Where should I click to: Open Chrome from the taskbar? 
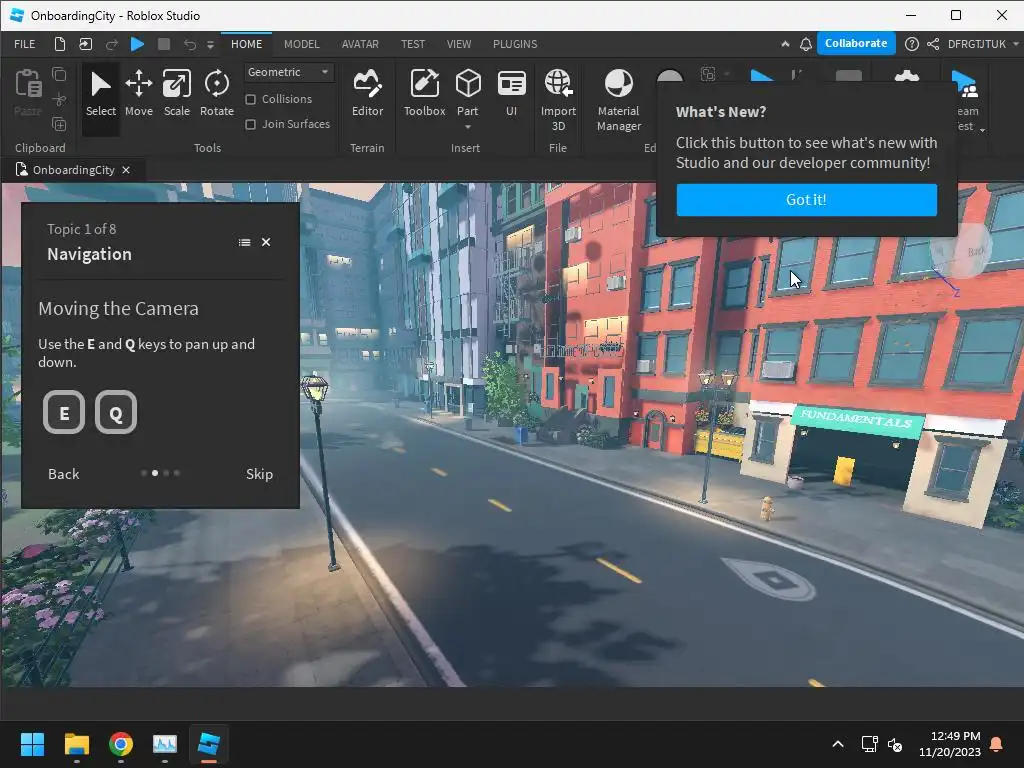coord(121,744)
